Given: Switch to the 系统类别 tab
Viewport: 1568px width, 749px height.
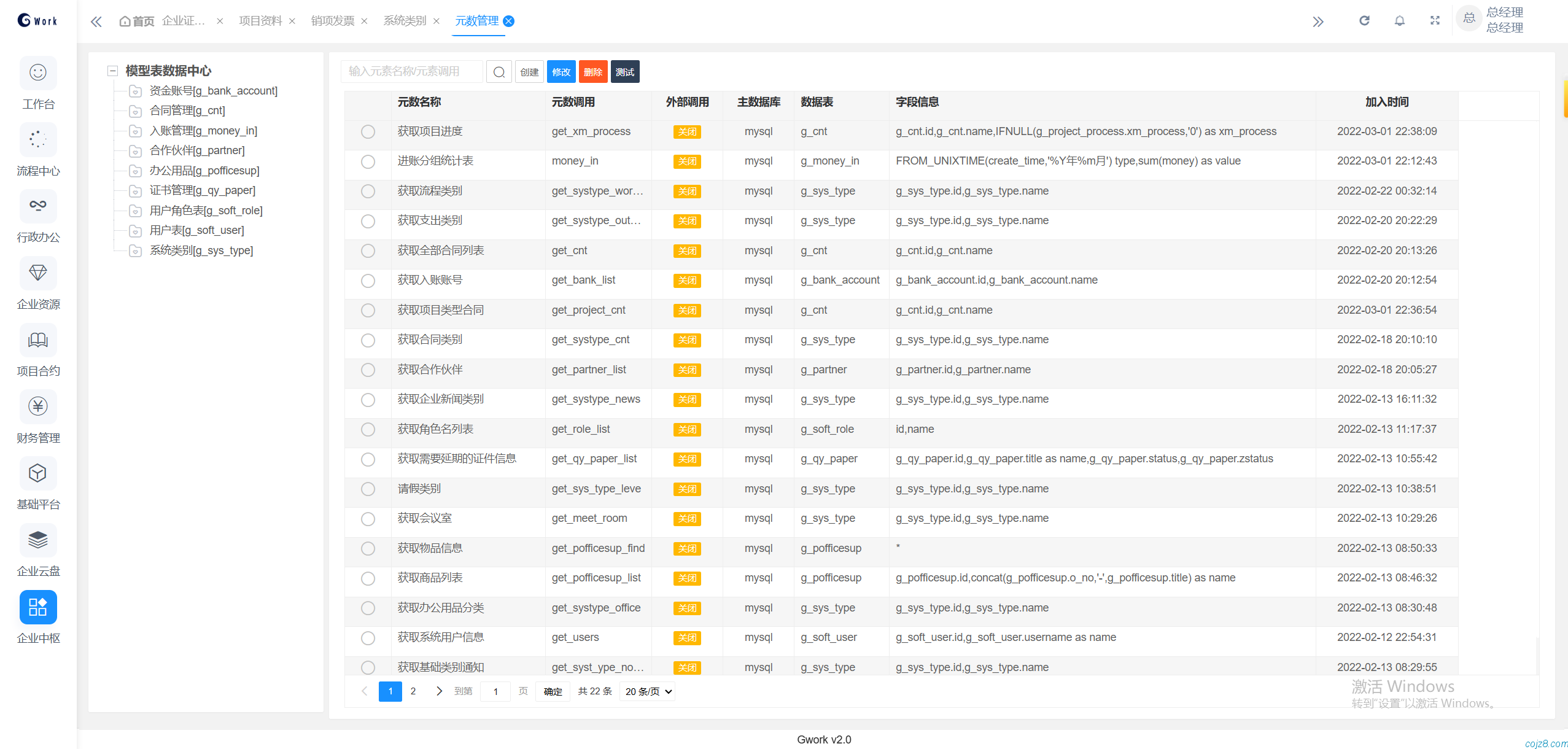Looking at the screenshot, I should click(x=405, y=21).
